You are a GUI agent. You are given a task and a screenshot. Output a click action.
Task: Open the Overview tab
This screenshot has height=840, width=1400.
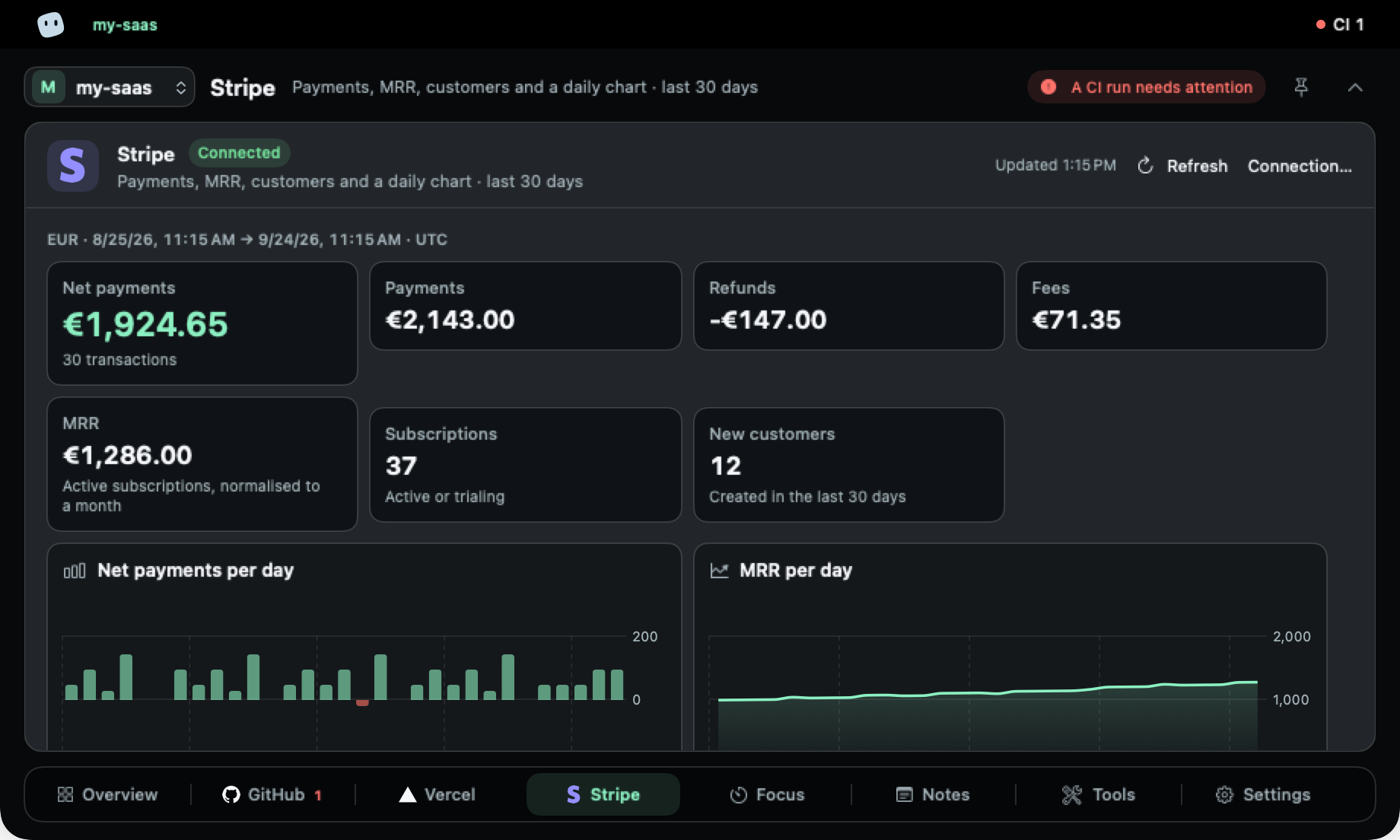point(107,794)
